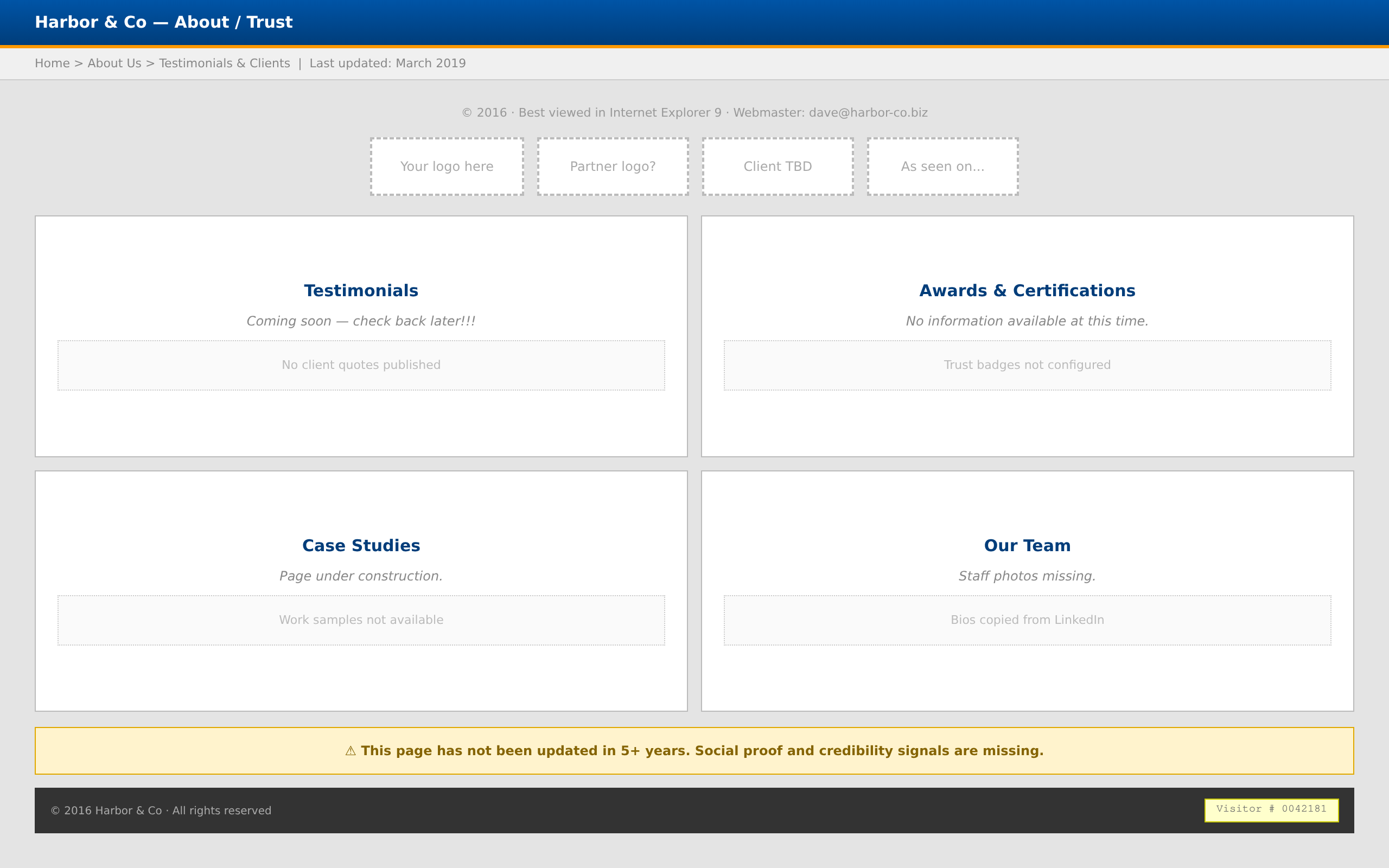
Task: Click the Our Team heading
Action: click(x=1028, y=545)
